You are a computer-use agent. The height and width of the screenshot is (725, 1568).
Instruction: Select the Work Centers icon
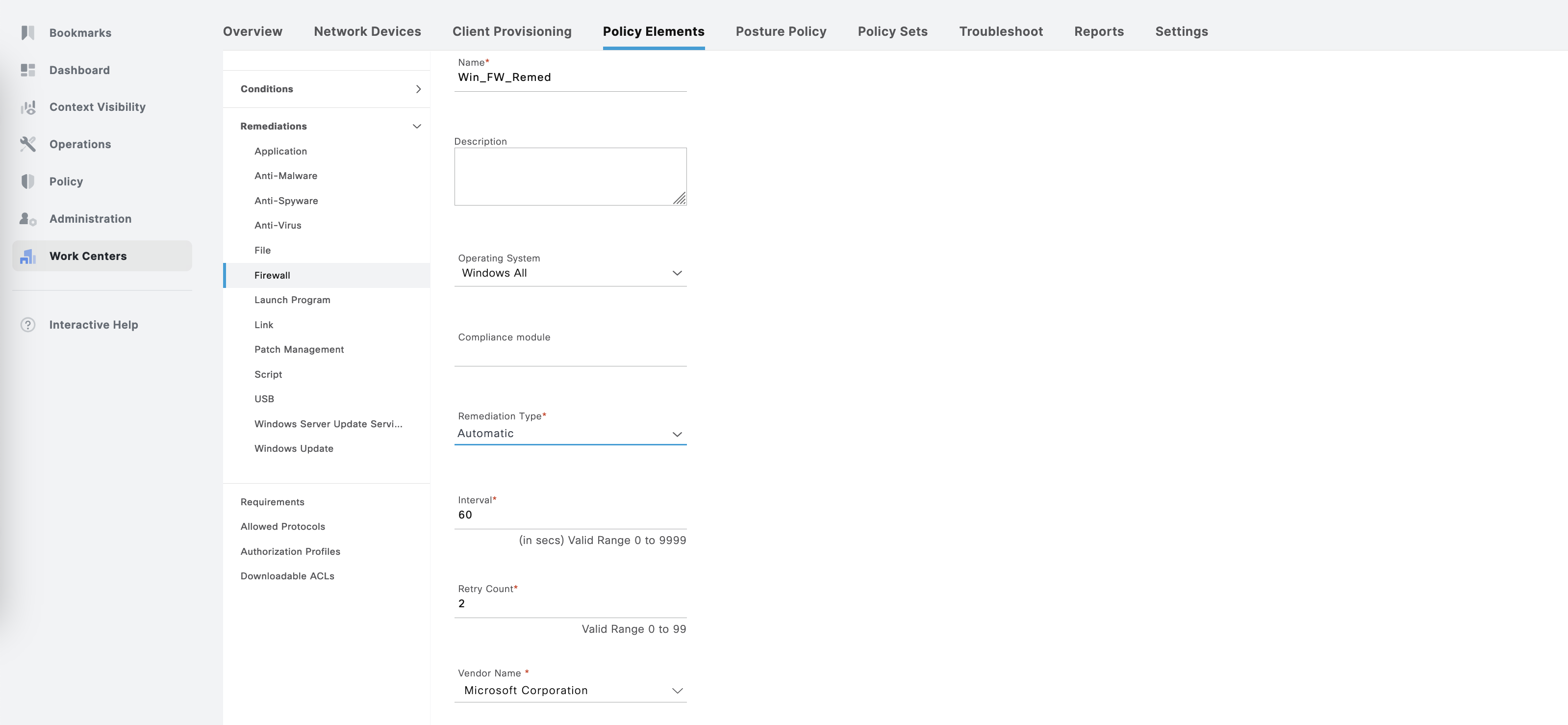tap(27, 256)
